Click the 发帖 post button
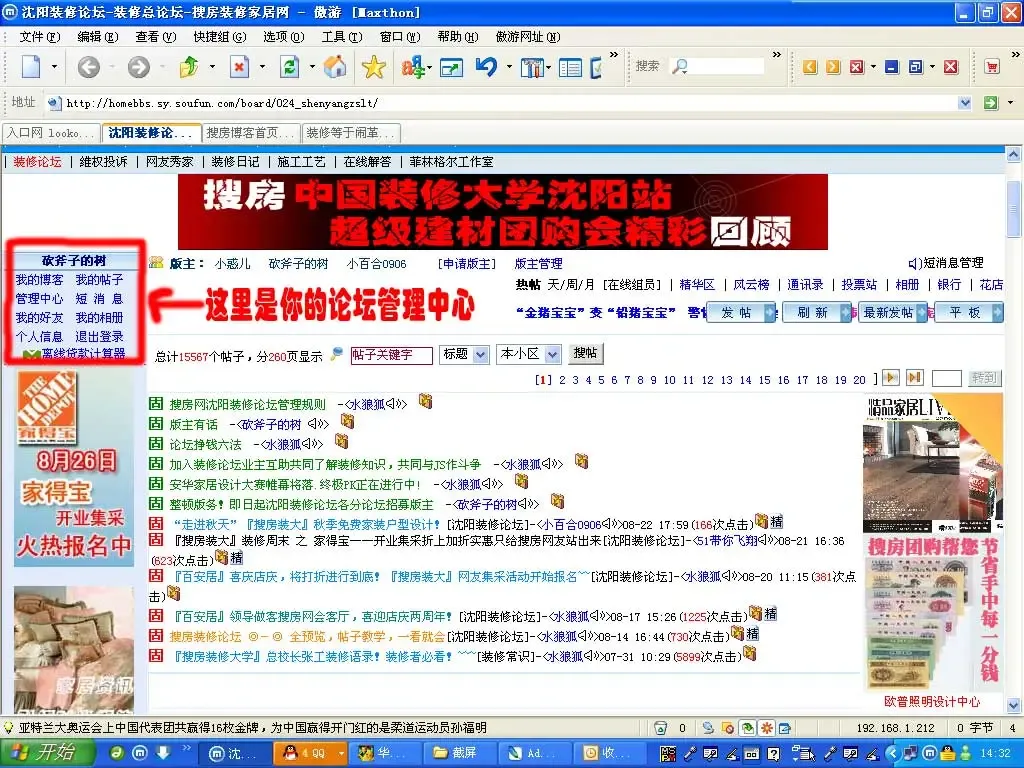This screenshot has width=1024, height=768. click(741, 313)
